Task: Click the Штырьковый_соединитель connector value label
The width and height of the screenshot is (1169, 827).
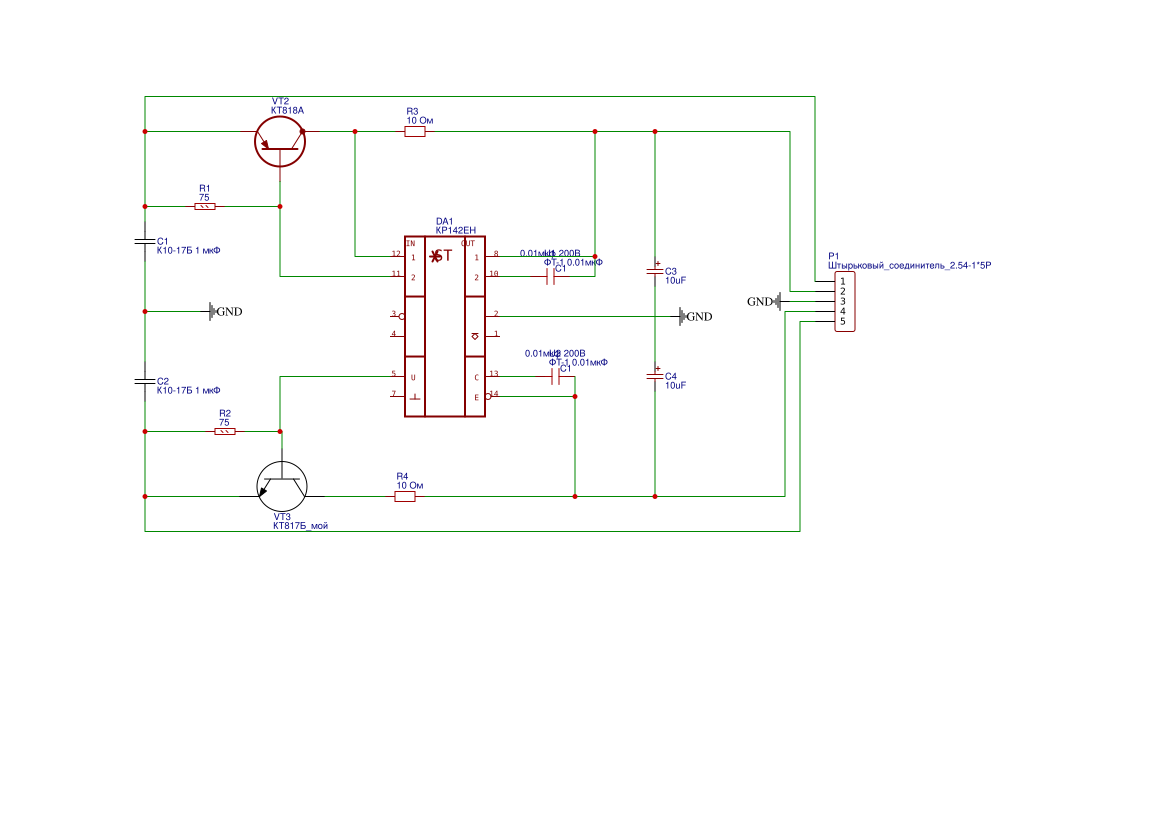Action: [909, 266]
